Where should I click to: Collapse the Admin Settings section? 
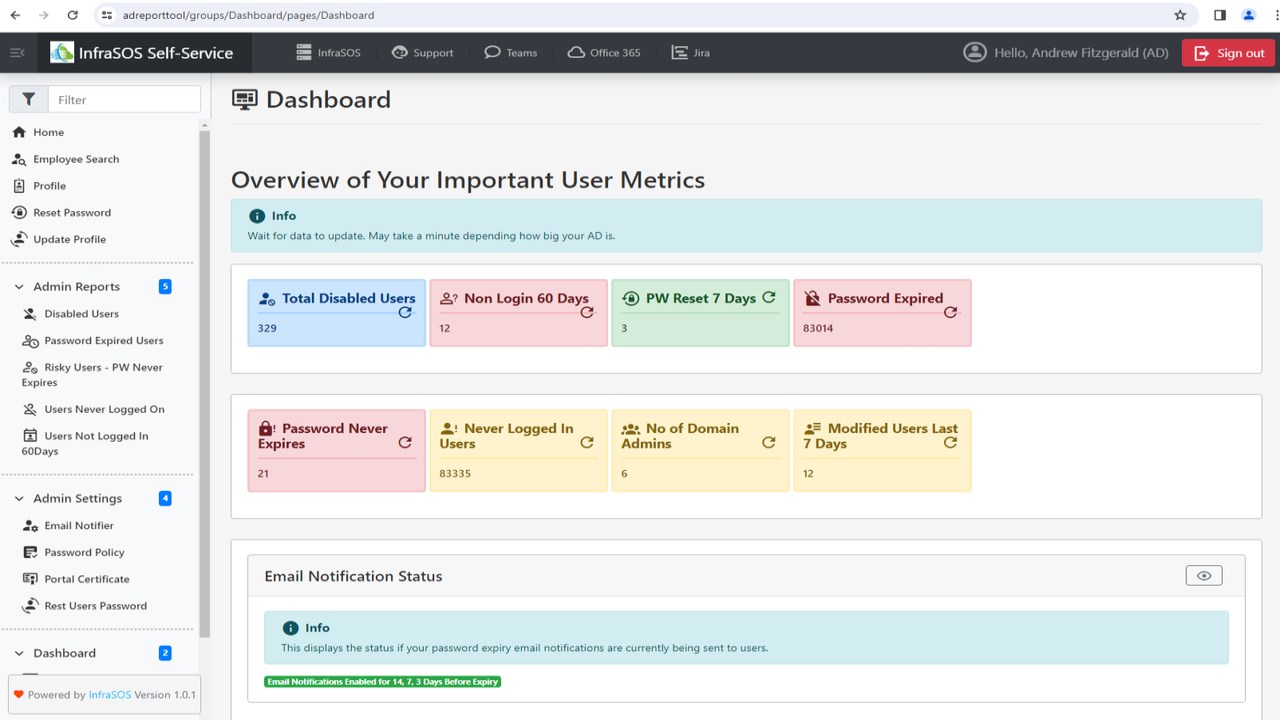click(19, 499)
